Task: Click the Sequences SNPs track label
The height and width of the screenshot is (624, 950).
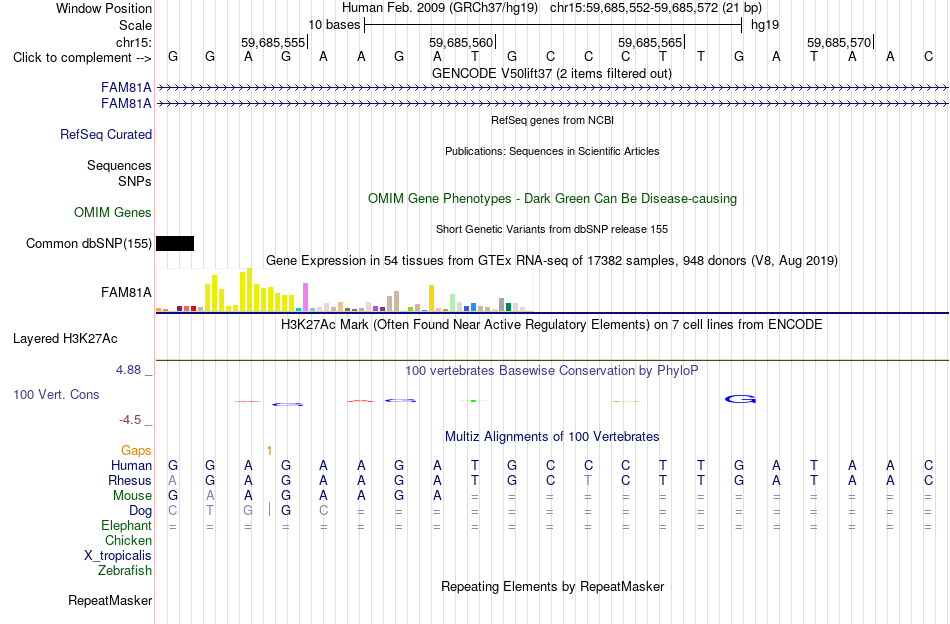Action: click(119, 173)
